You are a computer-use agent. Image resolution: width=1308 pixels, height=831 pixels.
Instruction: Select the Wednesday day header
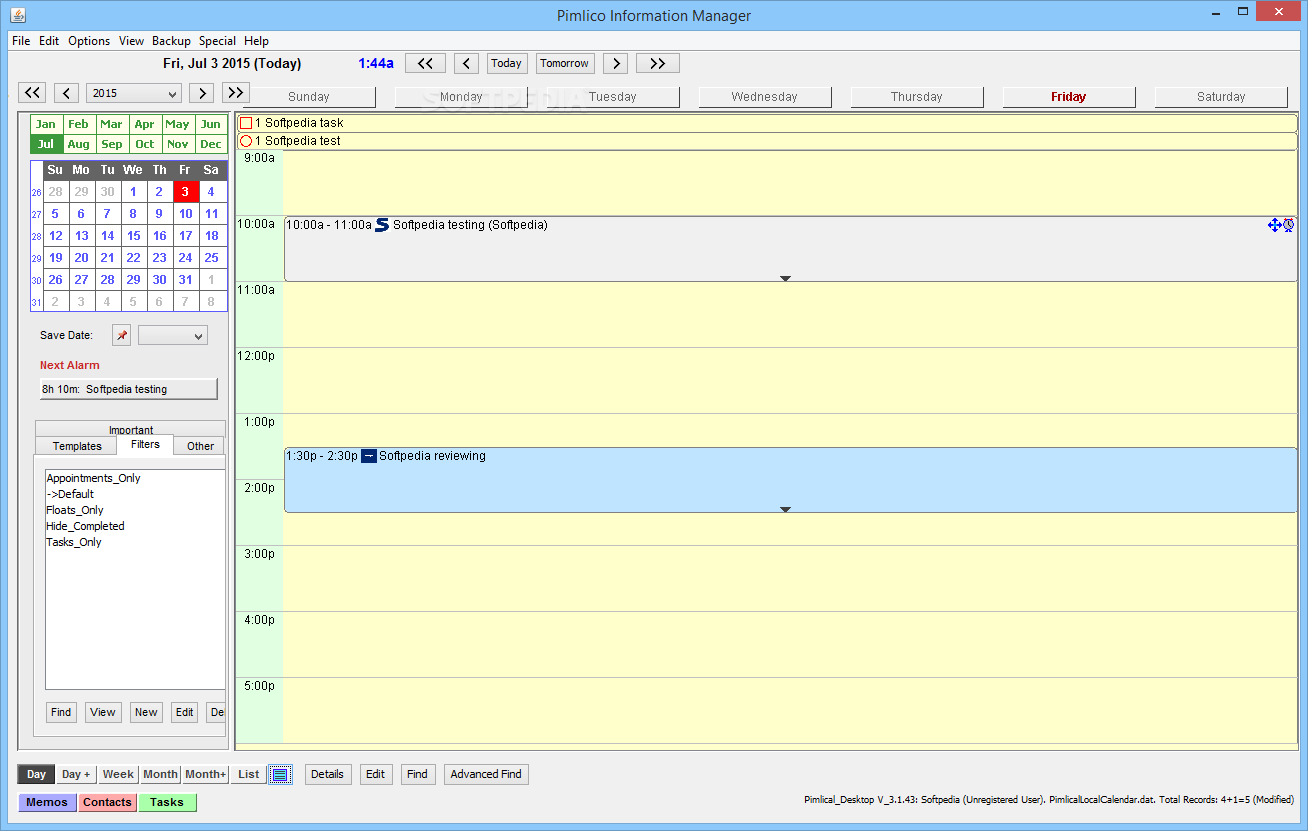pos(764,97)
